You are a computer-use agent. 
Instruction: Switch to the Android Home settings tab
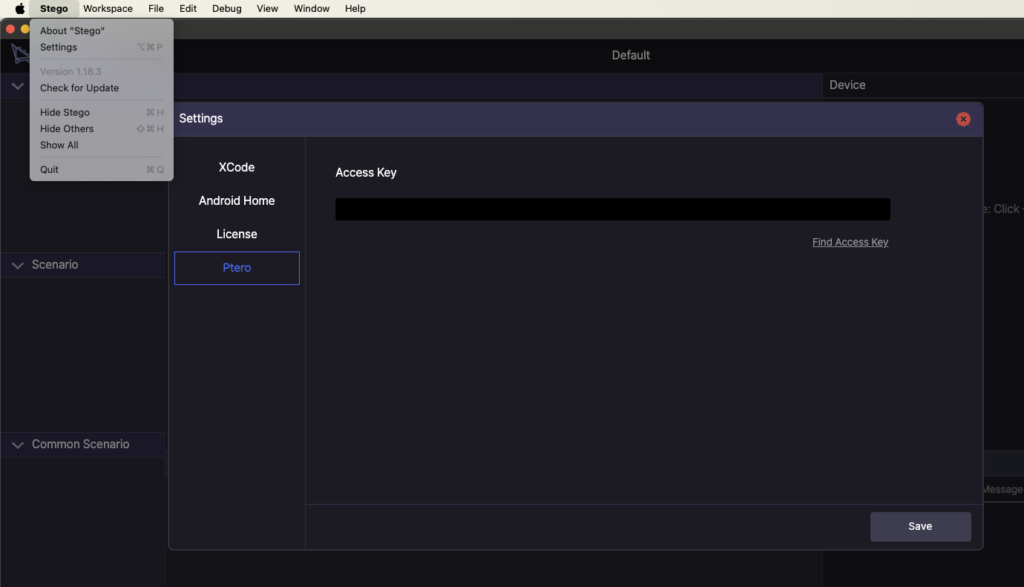click(236, 200)
